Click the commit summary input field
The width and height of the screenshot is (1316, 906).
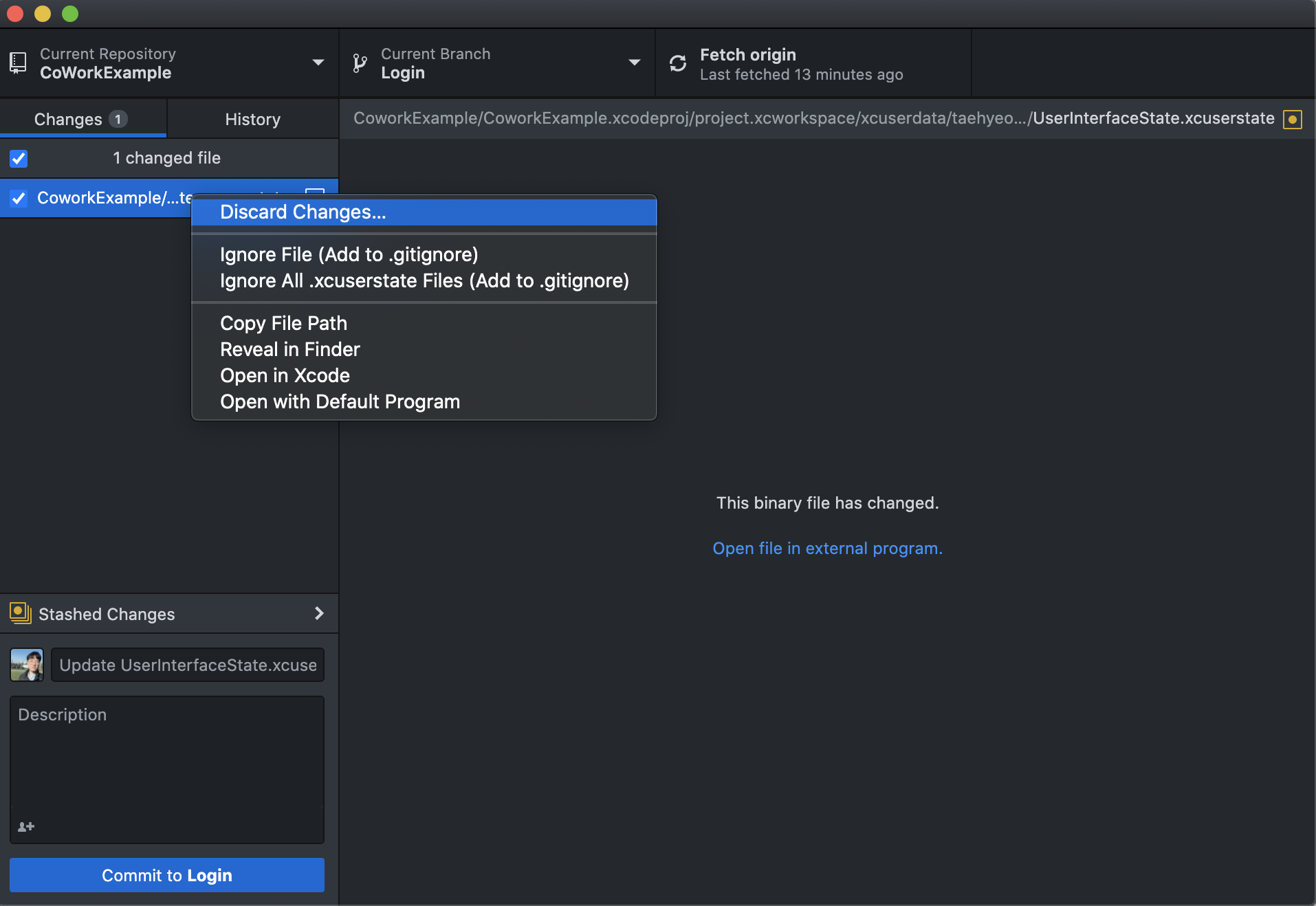coord(188,665)
